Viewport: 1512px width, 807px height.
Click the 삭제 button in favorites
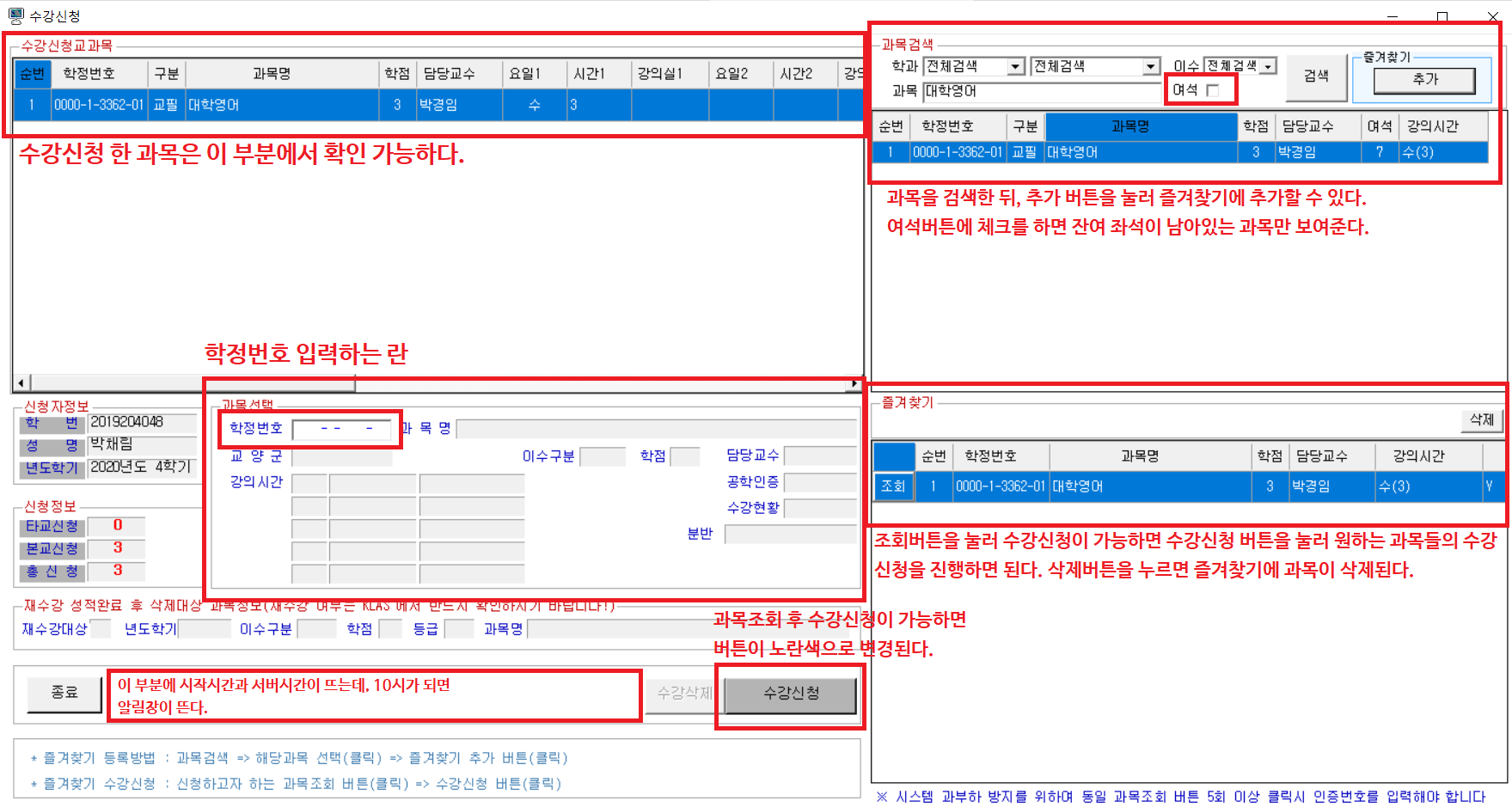(x=1481, y=419)
